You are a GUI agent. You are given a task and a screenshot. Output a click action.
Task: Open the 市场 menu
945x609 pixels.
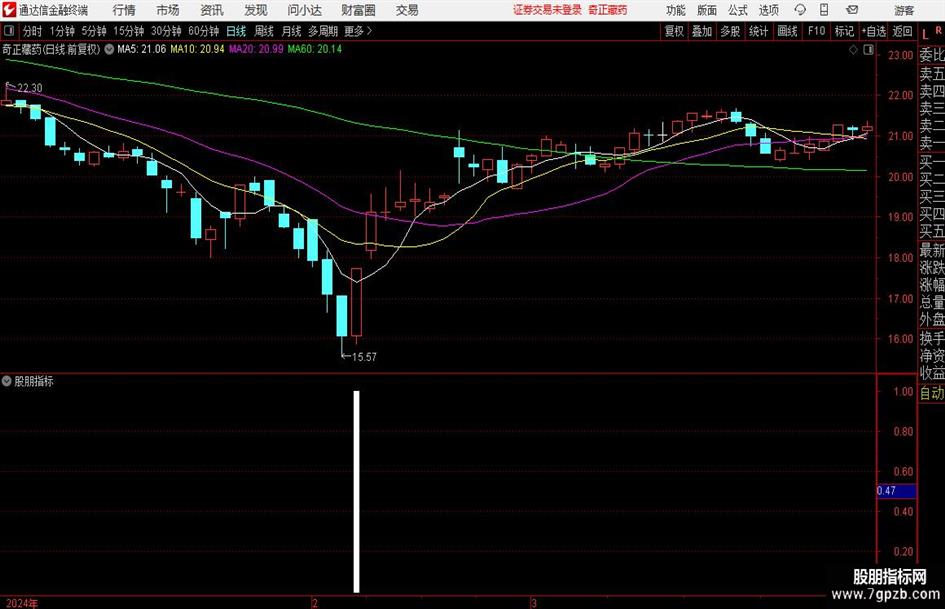tap(168, 10)
